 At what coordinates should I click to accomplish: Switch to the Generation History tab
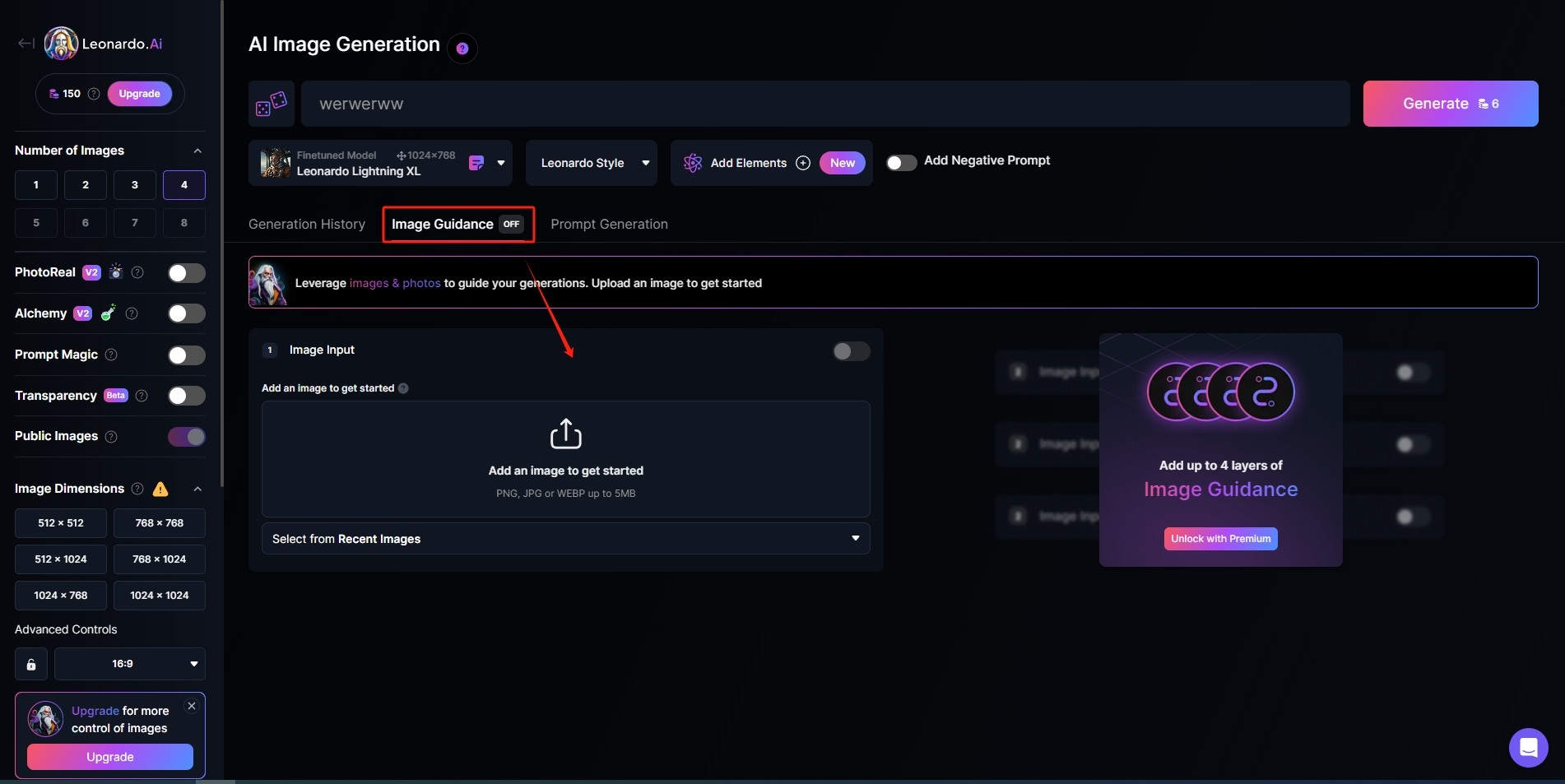point(307,224)
